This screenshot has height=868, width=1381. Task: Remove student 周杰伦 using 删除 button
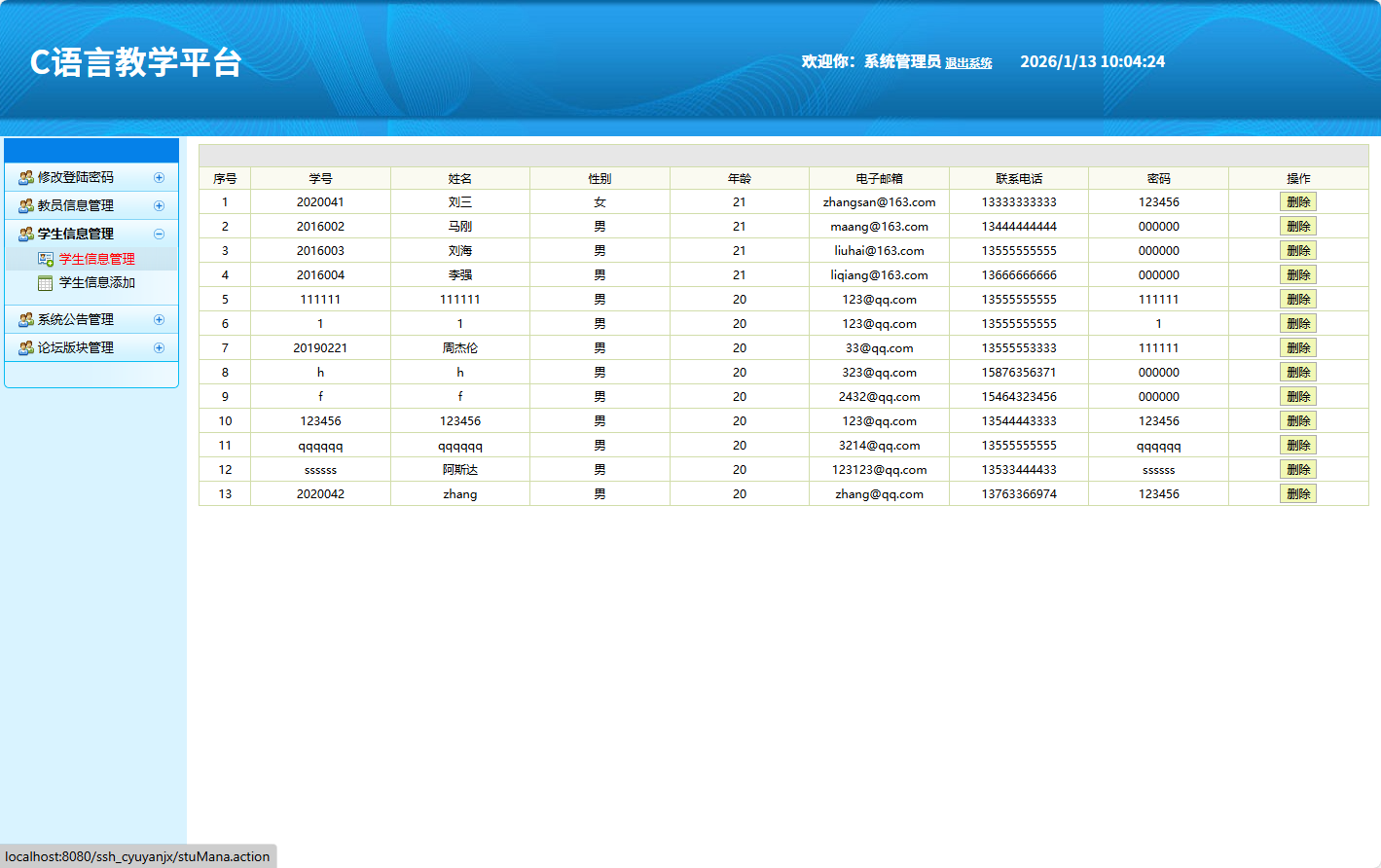(1297, 348)
